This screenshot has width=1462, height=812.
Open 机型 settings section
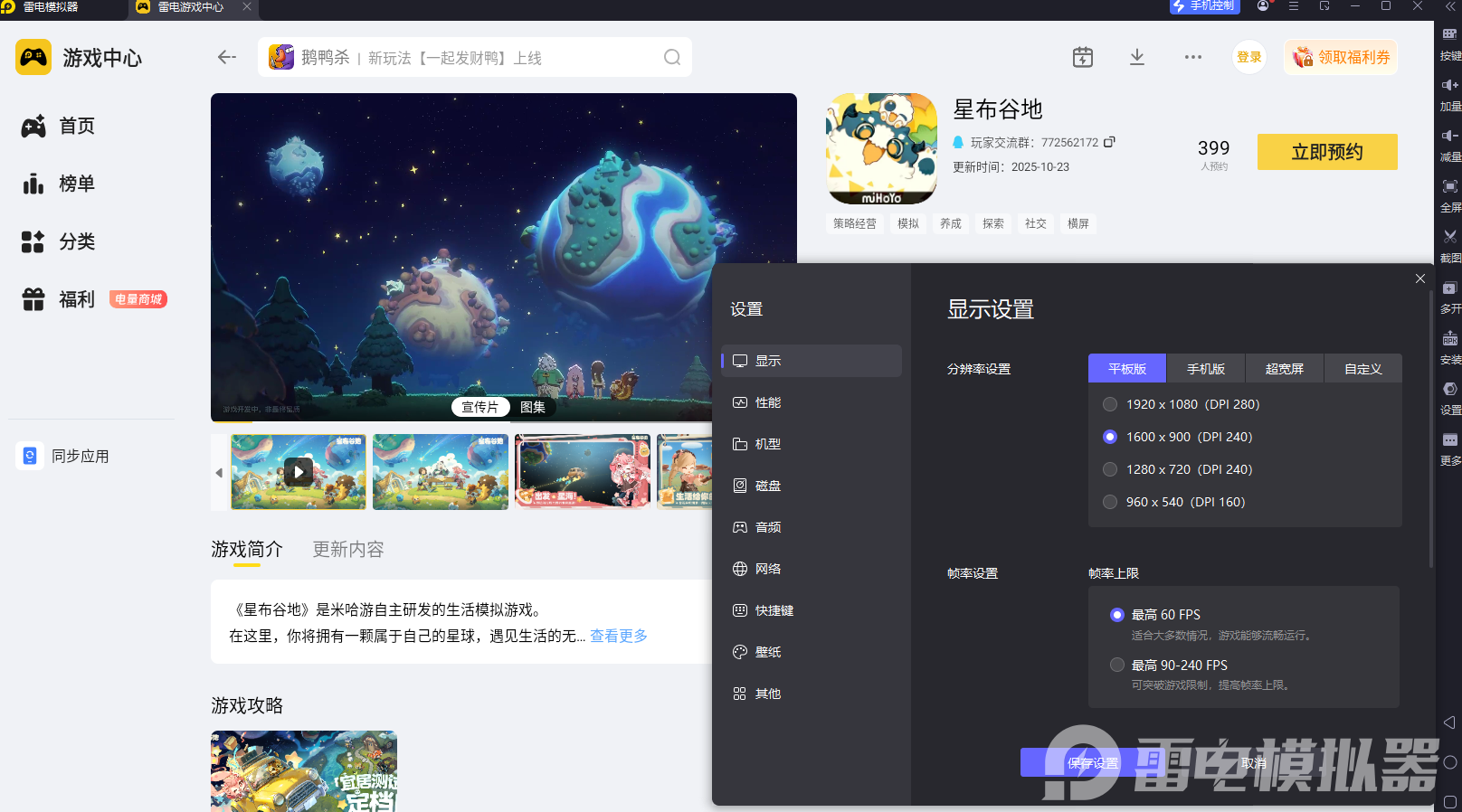pos(812,444)
